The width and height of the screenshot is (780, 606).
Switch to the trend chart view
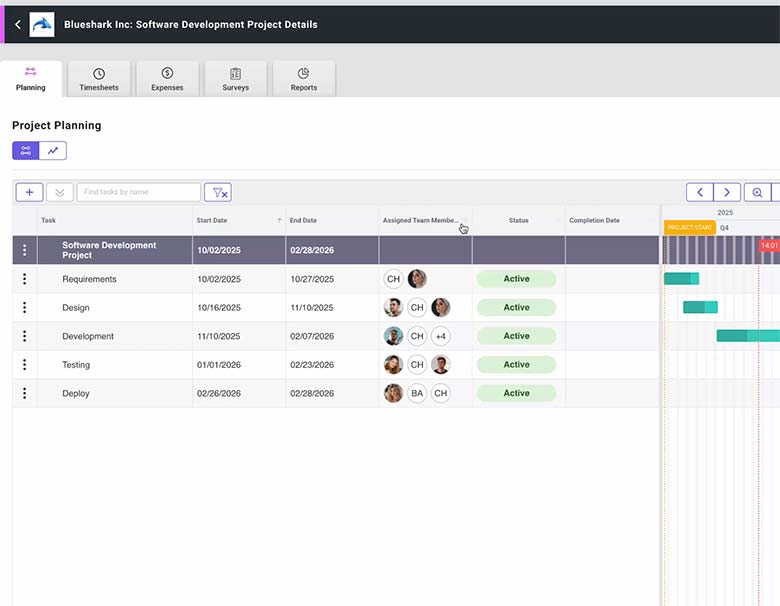[x=53, y=150]
